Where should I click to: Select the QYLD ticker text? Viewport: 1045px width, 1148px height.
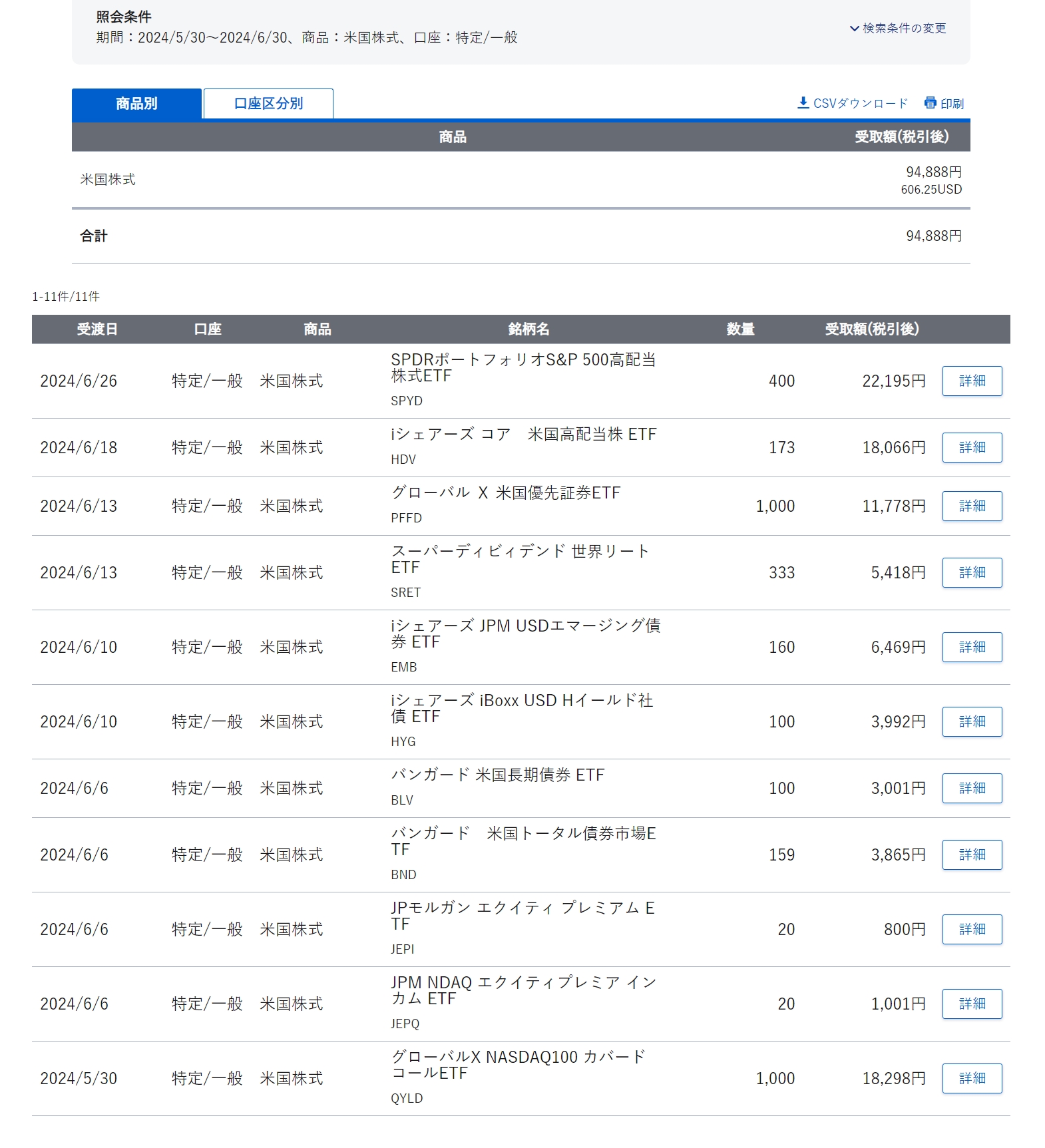pos(407,1098)
